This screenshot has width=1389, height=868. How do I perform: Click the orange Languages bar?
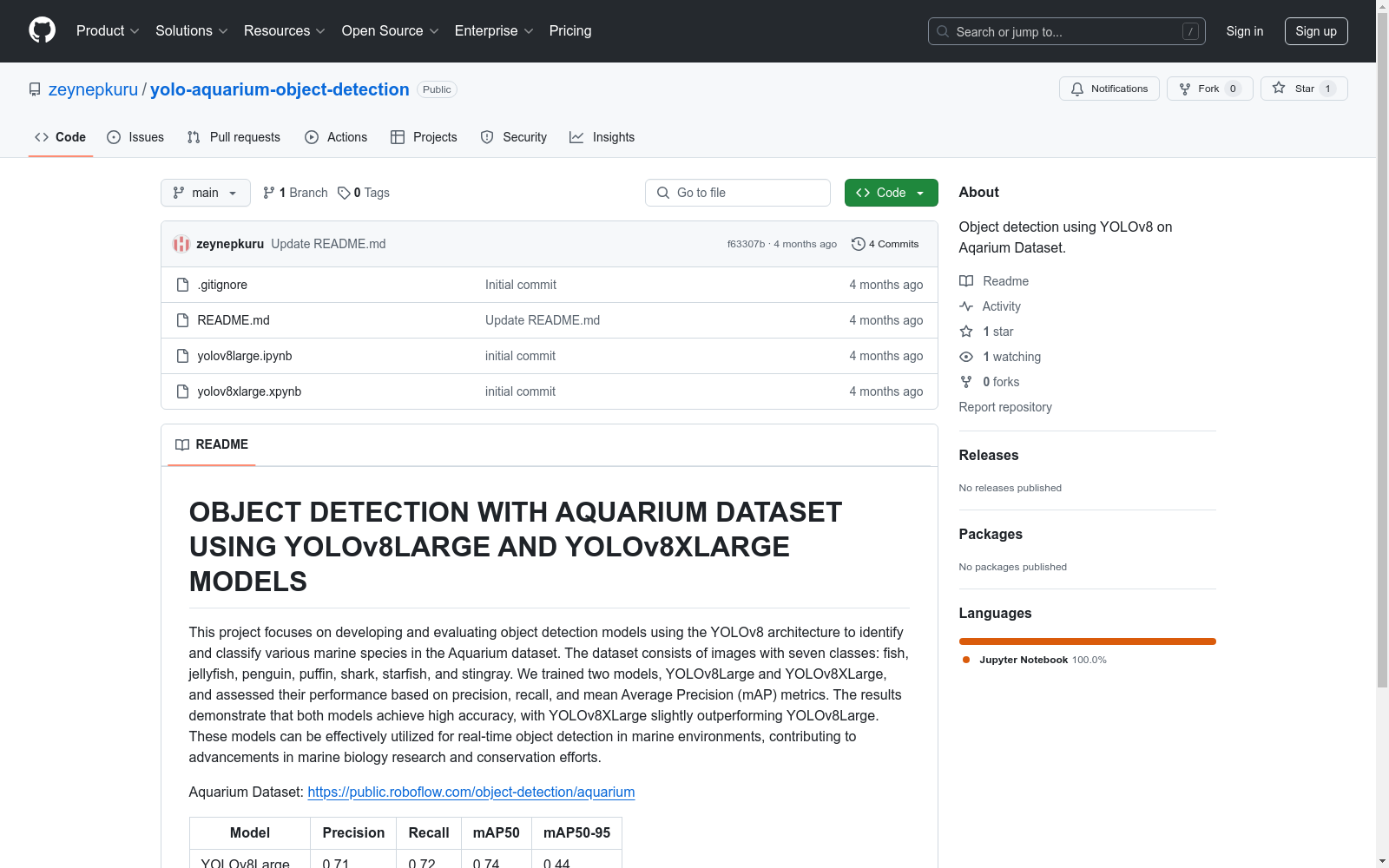click(x=1088, y=641)
